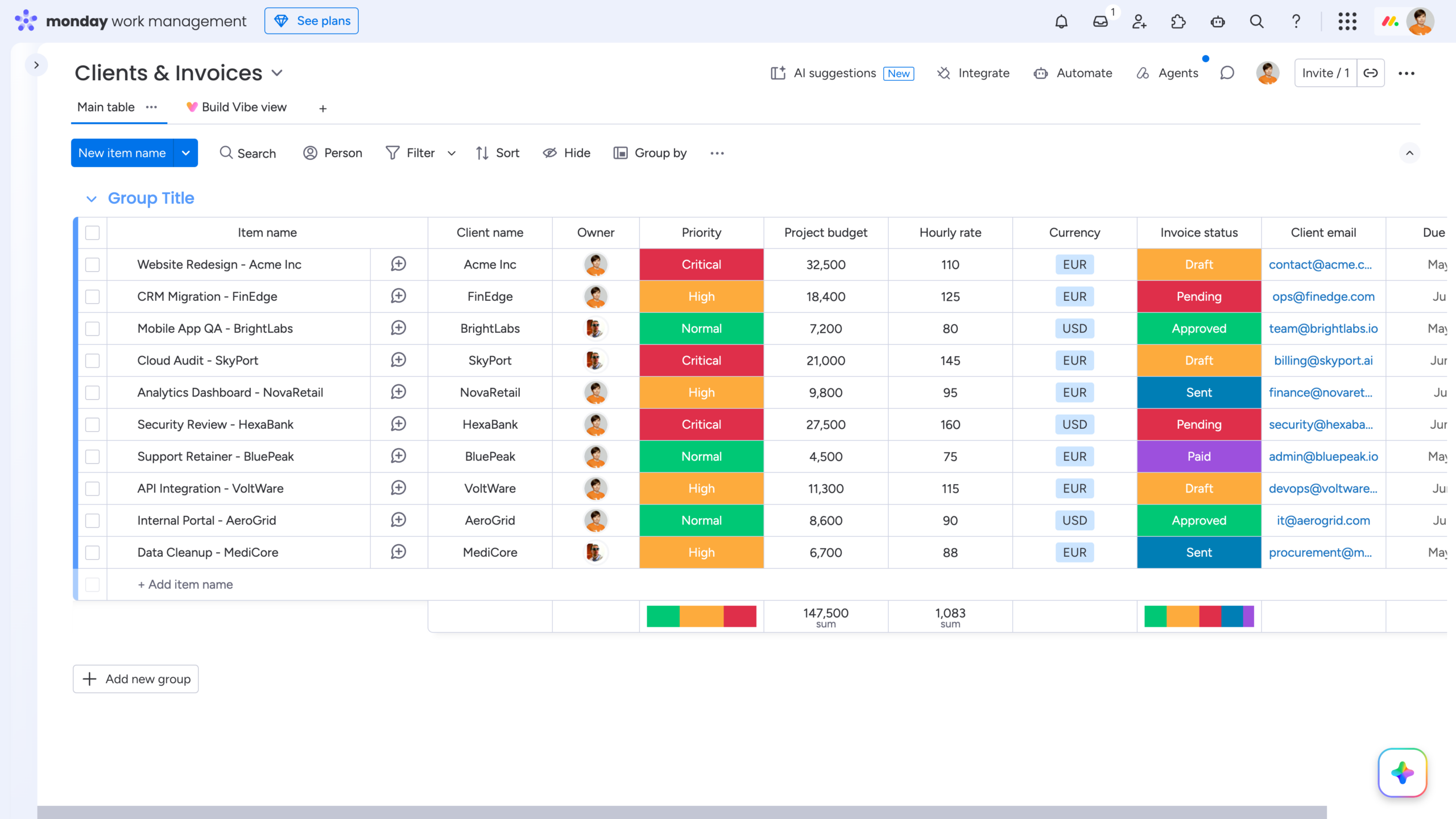Select the checkbox for Website Redesign - Acme Inc
Image resolution: width=1456 pixels, height=819 pixels.
92,264
